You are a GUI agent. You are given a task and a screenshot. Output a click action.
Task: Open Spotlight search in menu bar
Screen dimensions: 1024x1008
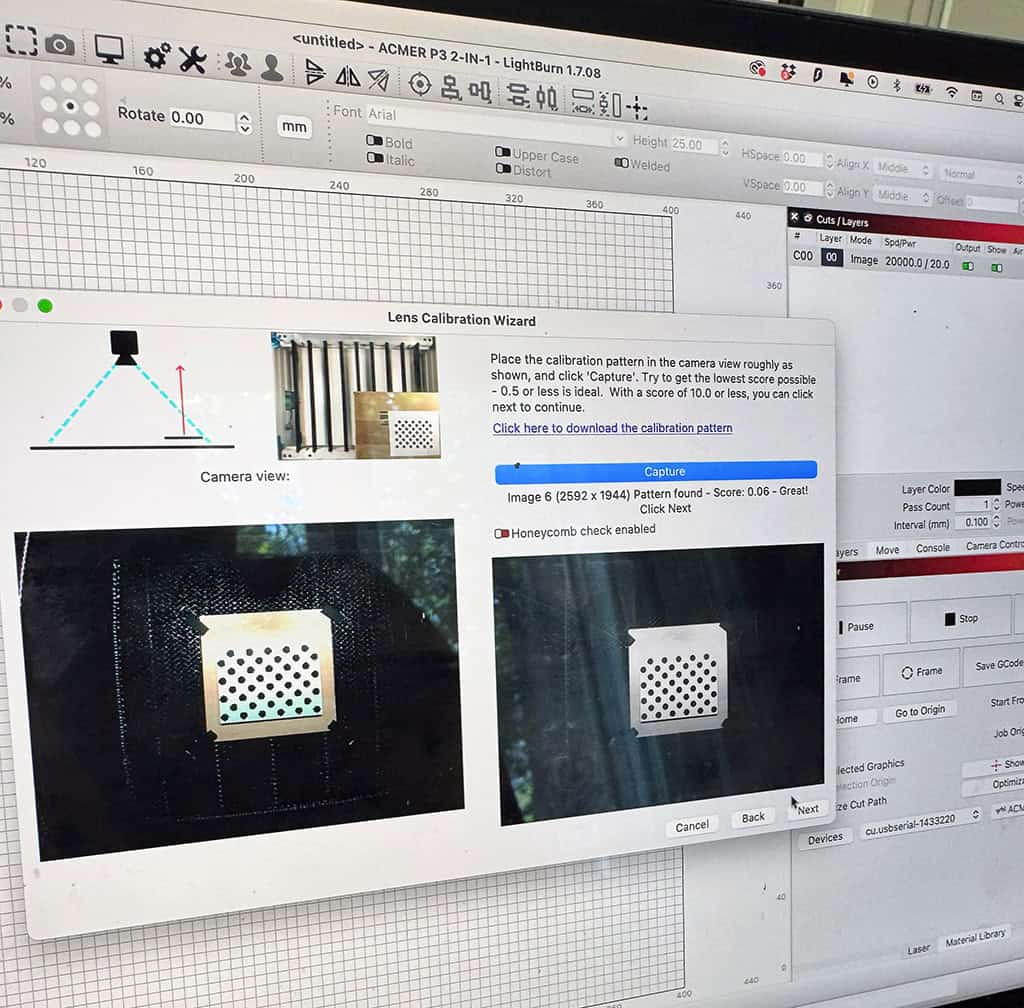(999, 98)
